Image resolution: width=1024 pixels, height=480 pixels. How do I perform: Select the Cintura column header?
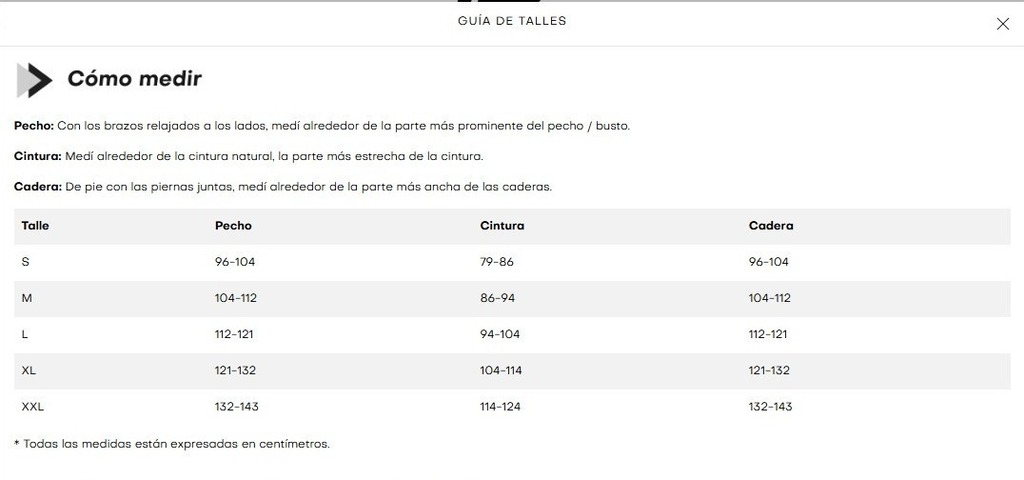[x=502, y=225]
